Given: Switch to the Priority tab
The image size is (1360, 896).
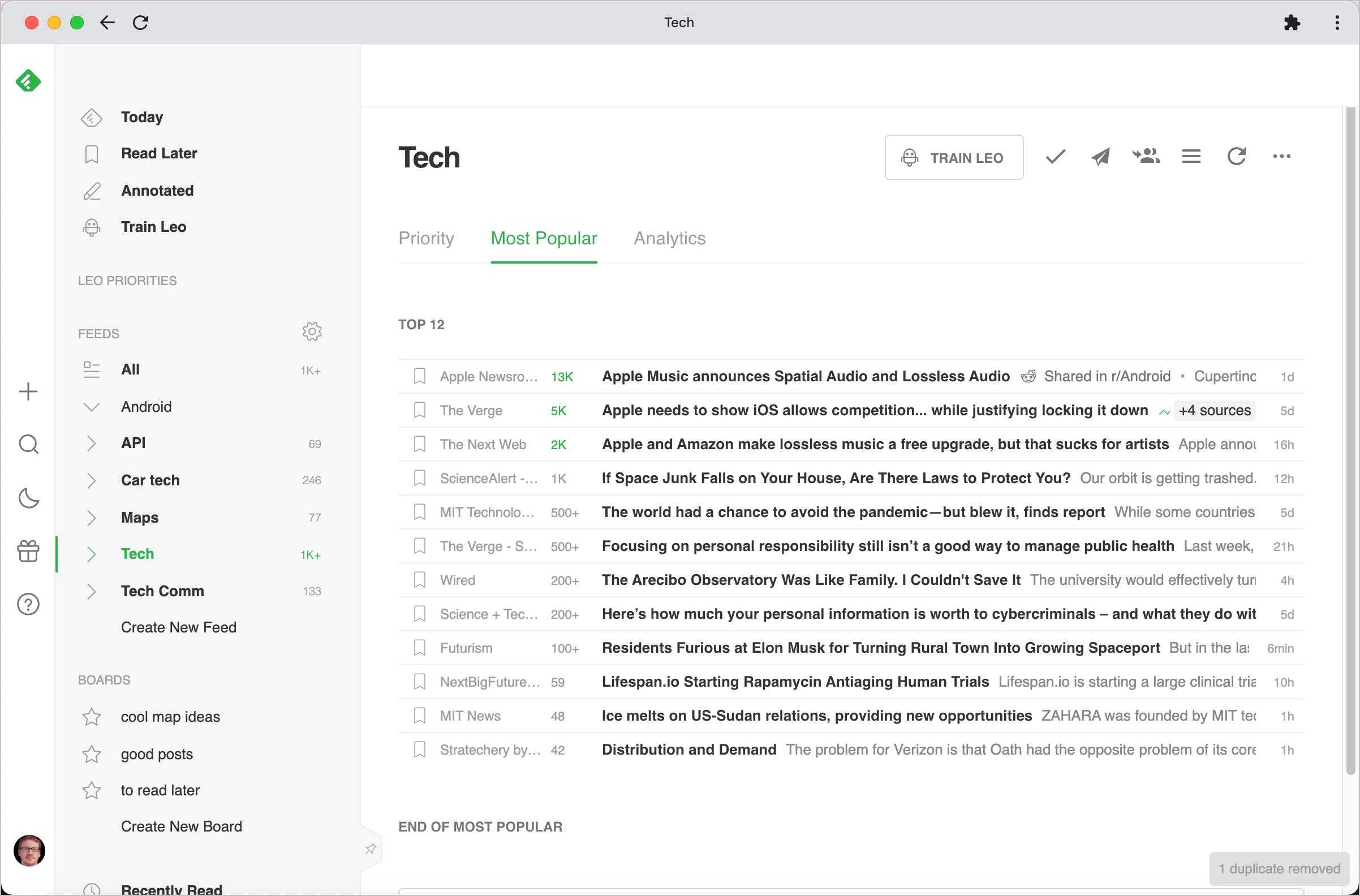Looking at the screenshot, I should pos(426,238).
